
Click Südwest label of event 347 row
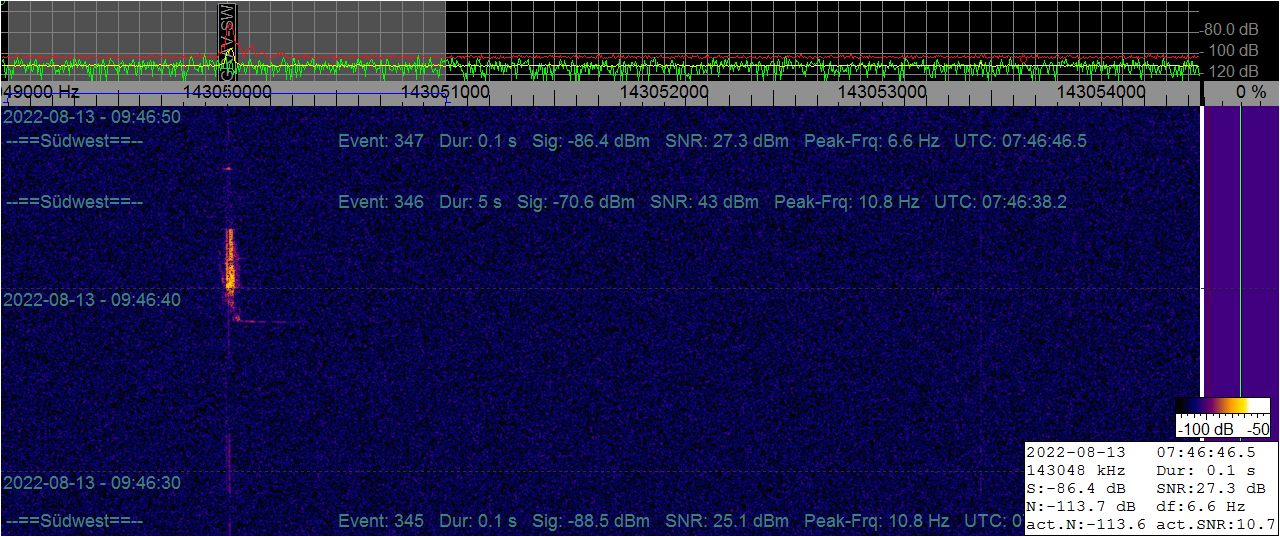click(x=74, y=141)
